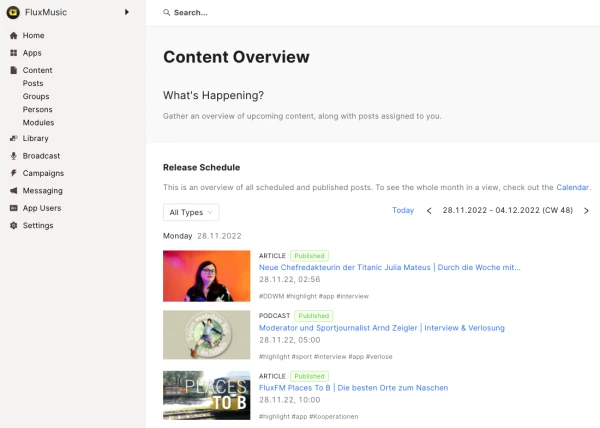Click the Apps grid icon
Image resolution: width=600 pixels, height=428 pixels.
click(13, 52)
